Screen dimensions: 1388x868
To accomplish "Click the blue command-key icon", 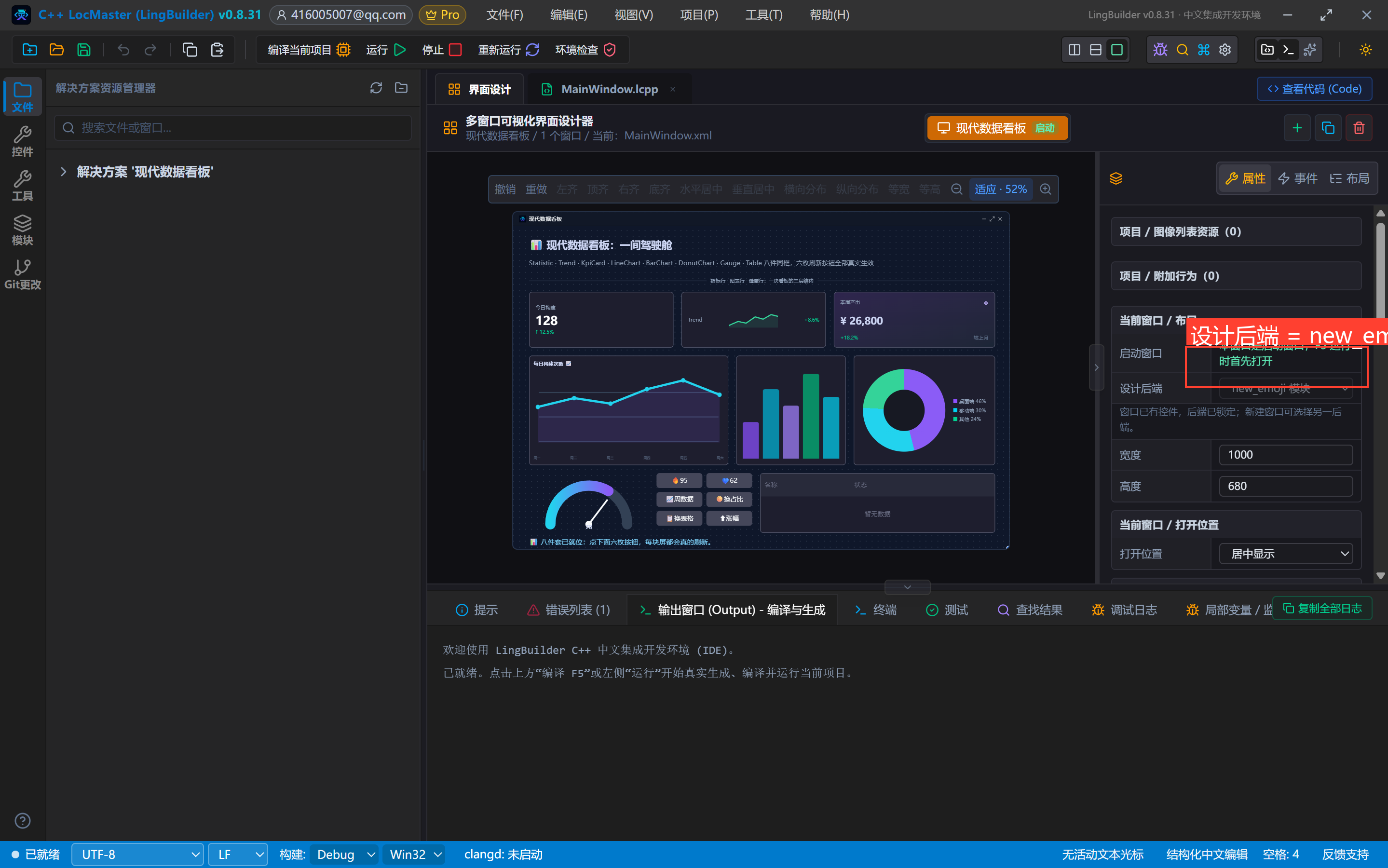I will [1204, 50].
